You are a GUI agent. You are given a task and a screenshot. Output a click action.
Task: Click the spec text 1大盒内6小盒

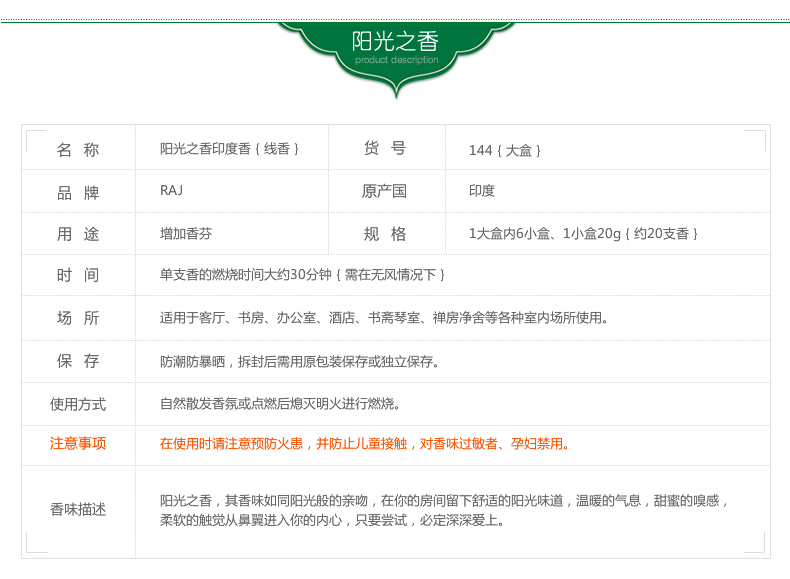(x=509, y=234)
